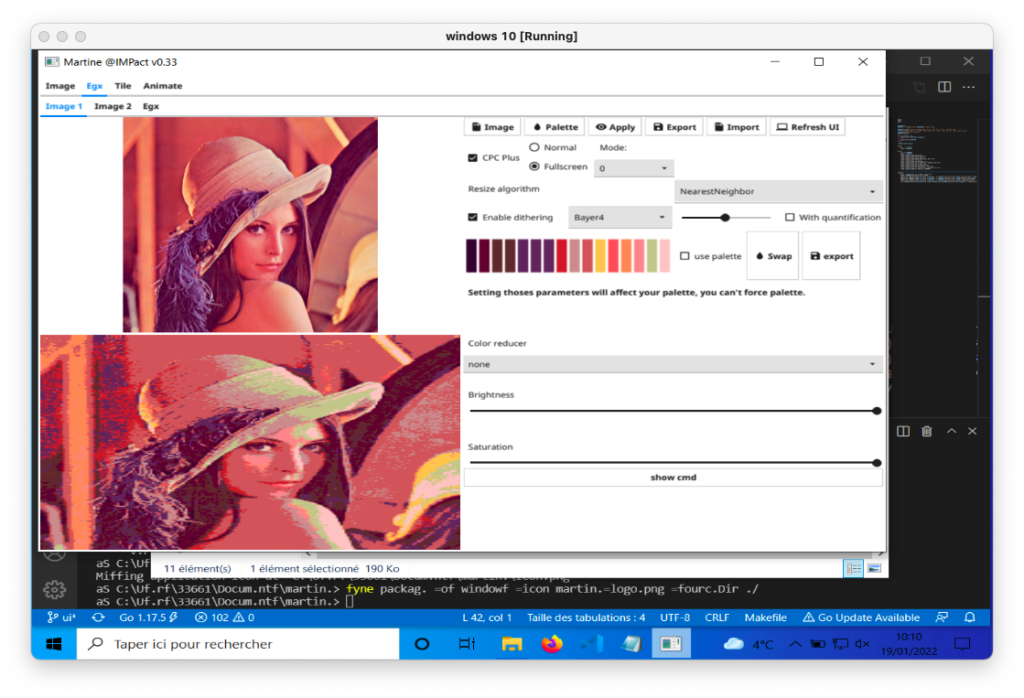Click the Refresh UI button
The image size is (1024, 698).
click(x=808, y=127)
